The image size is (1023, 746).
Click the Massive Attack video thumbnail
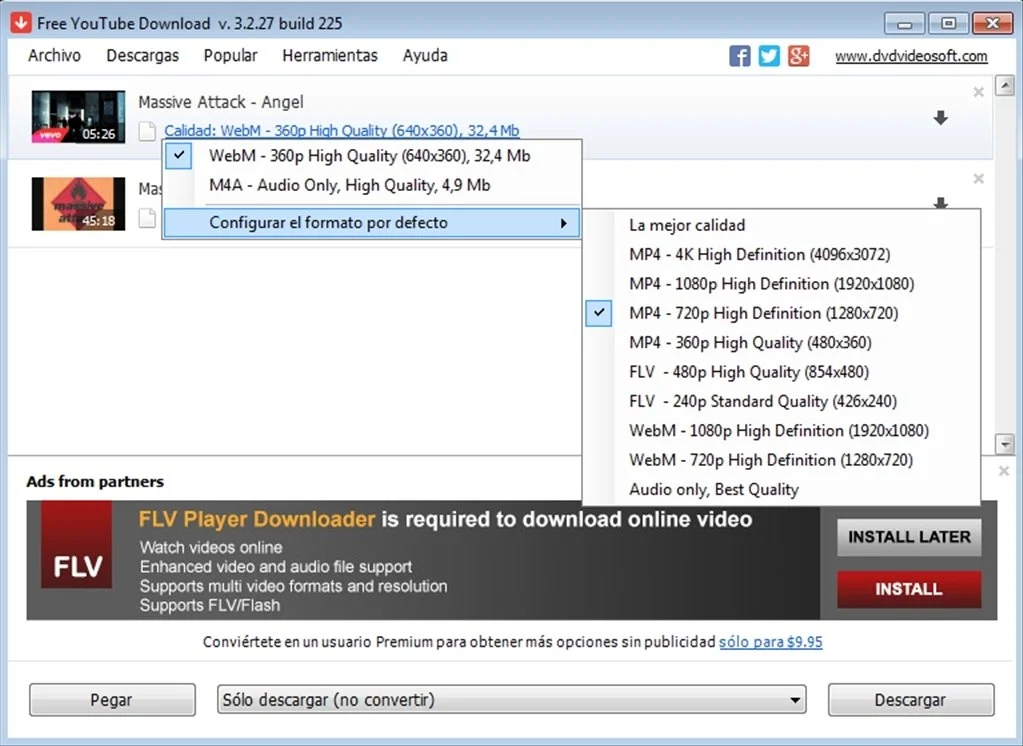[x=77, y=117]
